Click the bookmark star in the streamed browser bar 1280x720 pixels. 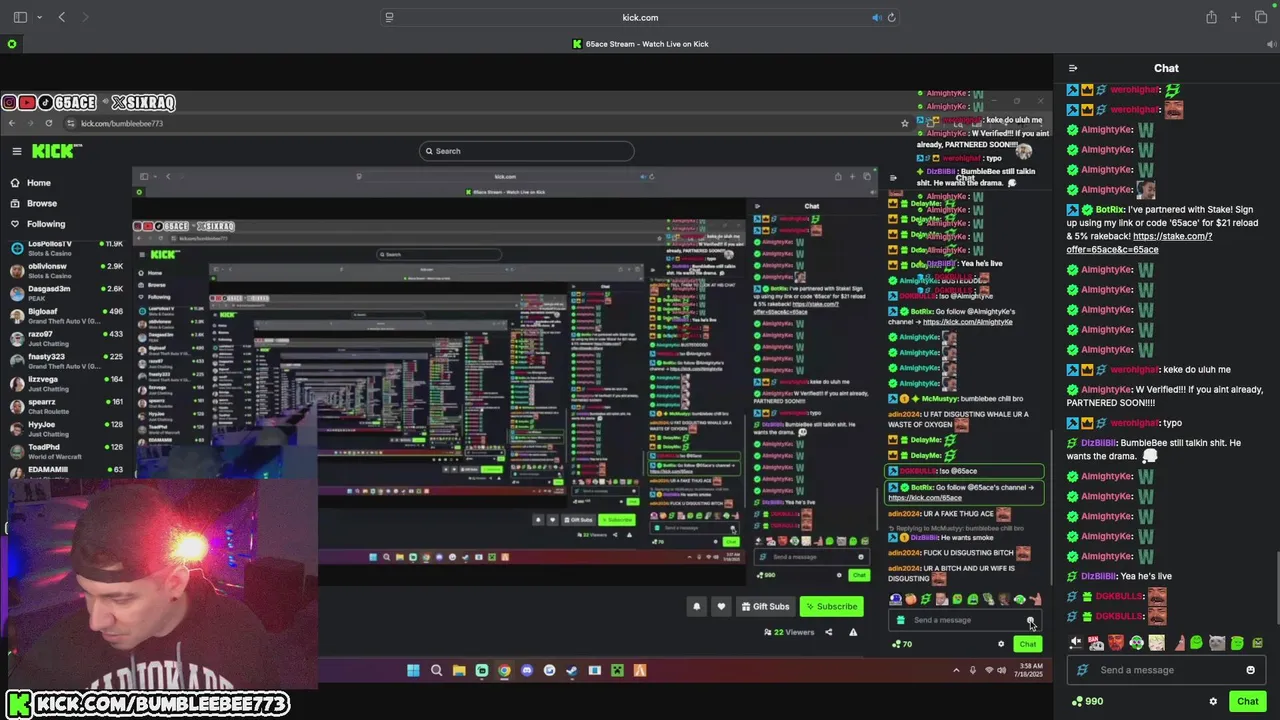(905, 123)
